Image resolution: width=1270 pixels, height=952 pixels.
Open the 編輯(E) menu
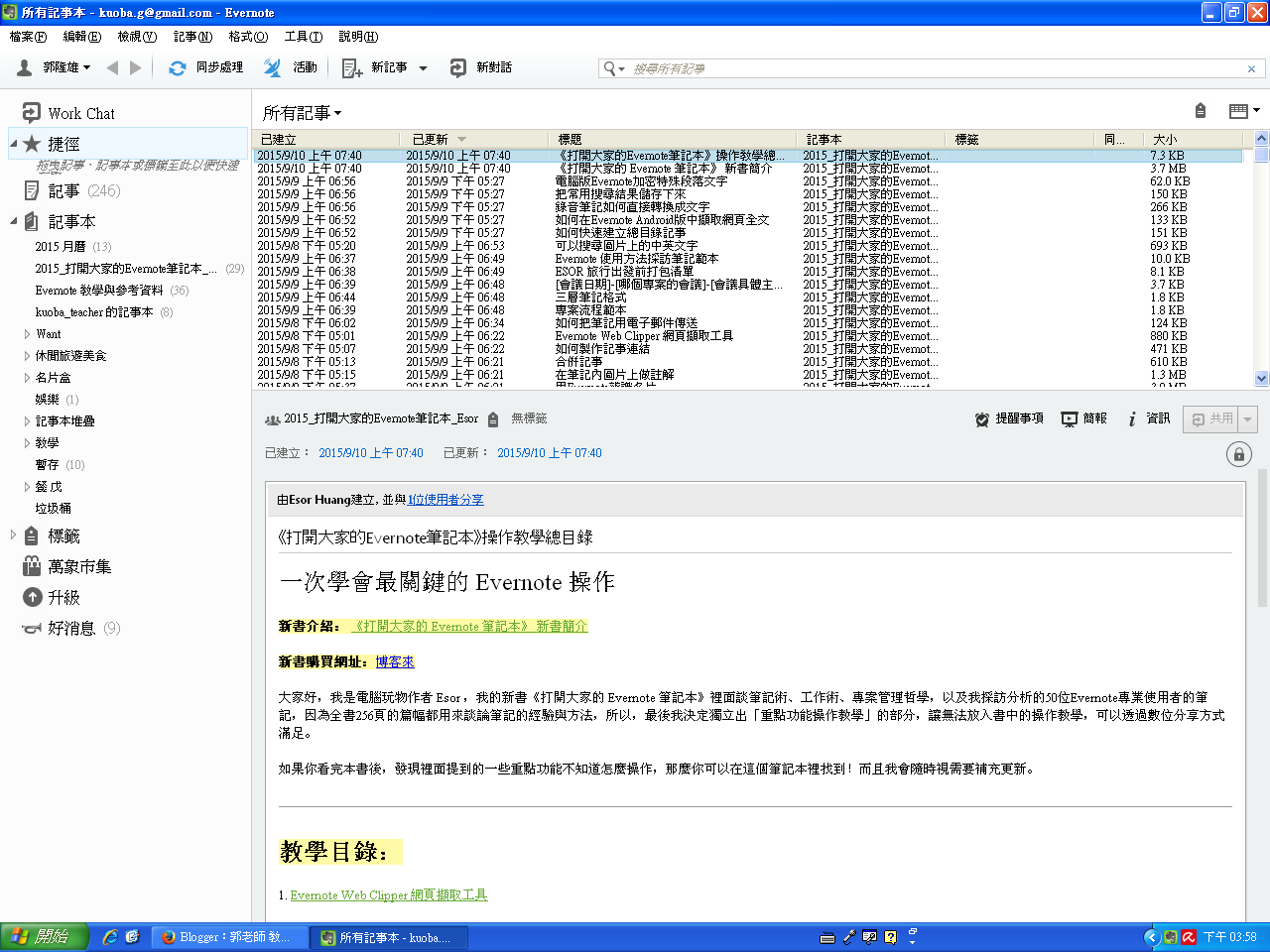82,37
